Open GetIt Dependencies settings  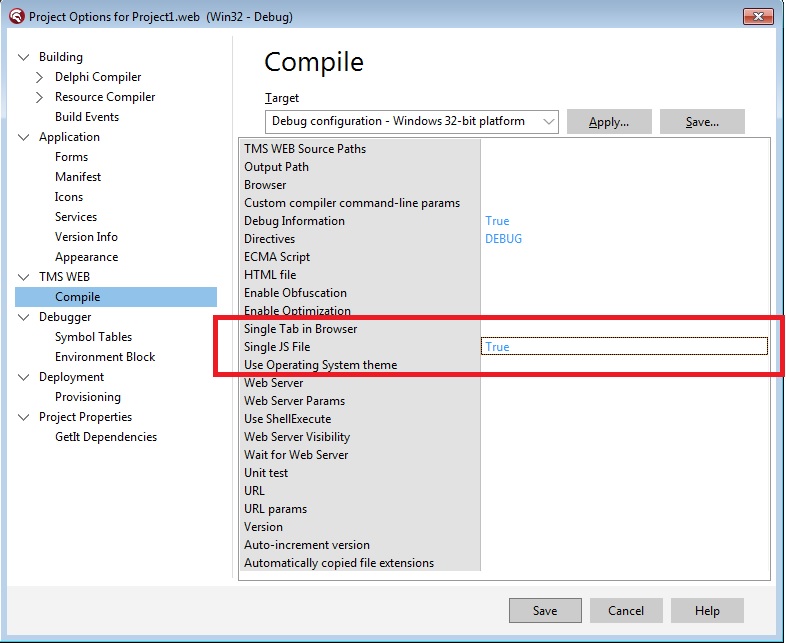[106, 437]
